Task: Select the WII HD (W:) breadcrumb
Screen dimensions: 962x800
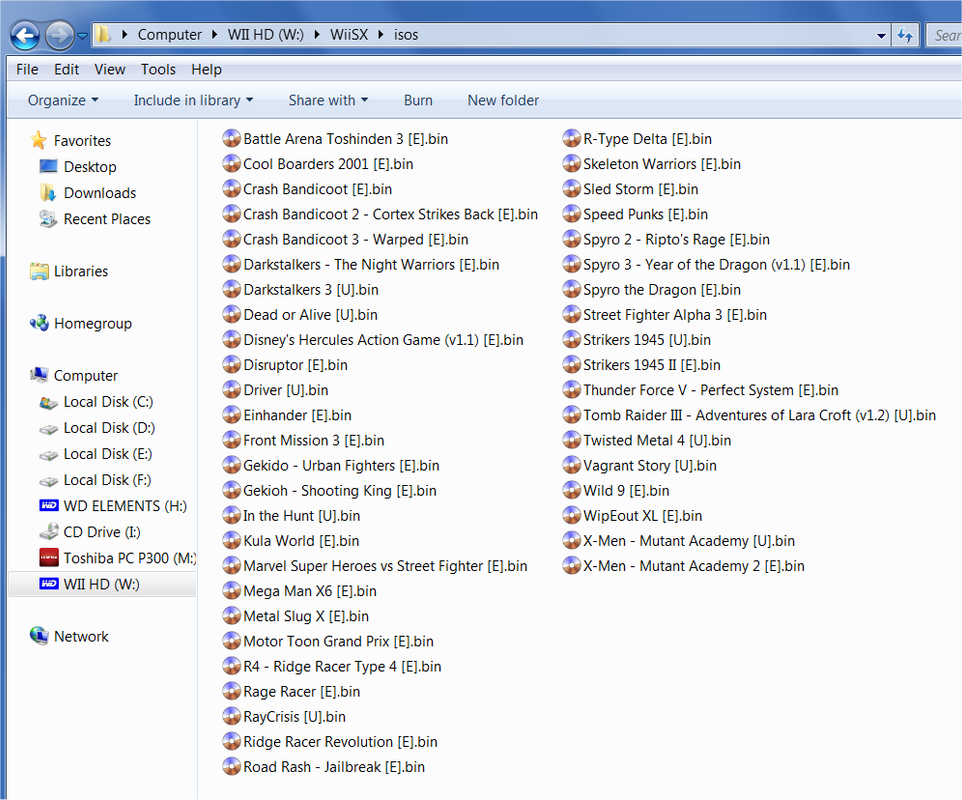Action: tap(266, 35)
